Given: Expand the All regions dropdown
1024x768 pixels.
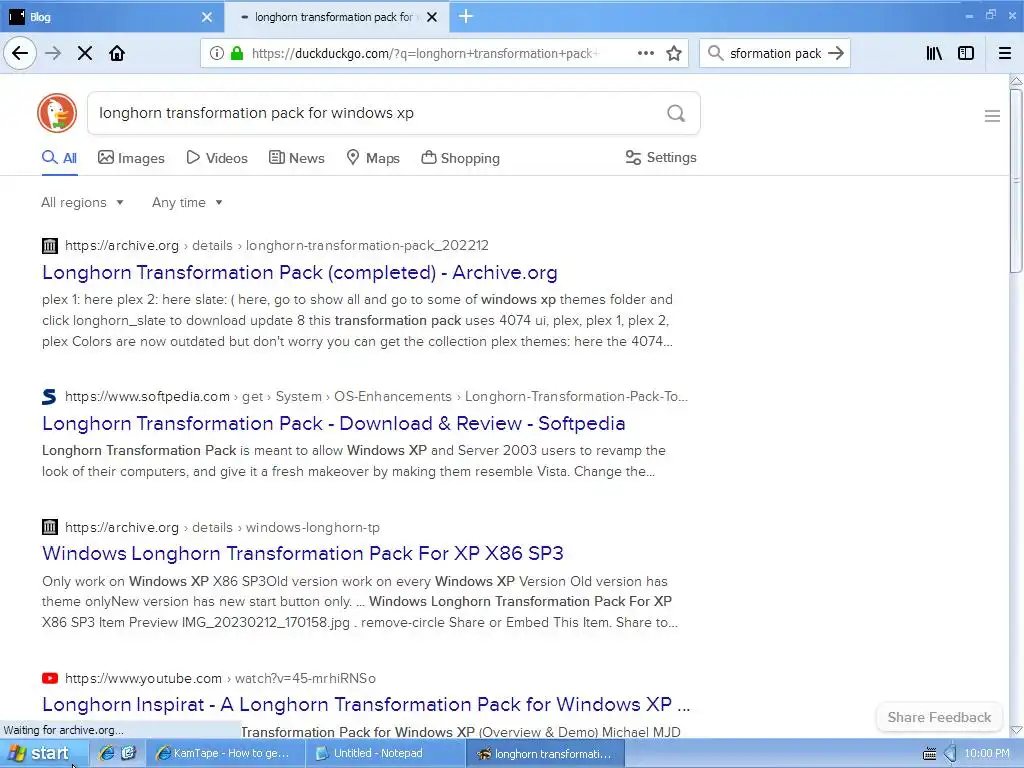Looking at the screenshot, I should point(82,202).
